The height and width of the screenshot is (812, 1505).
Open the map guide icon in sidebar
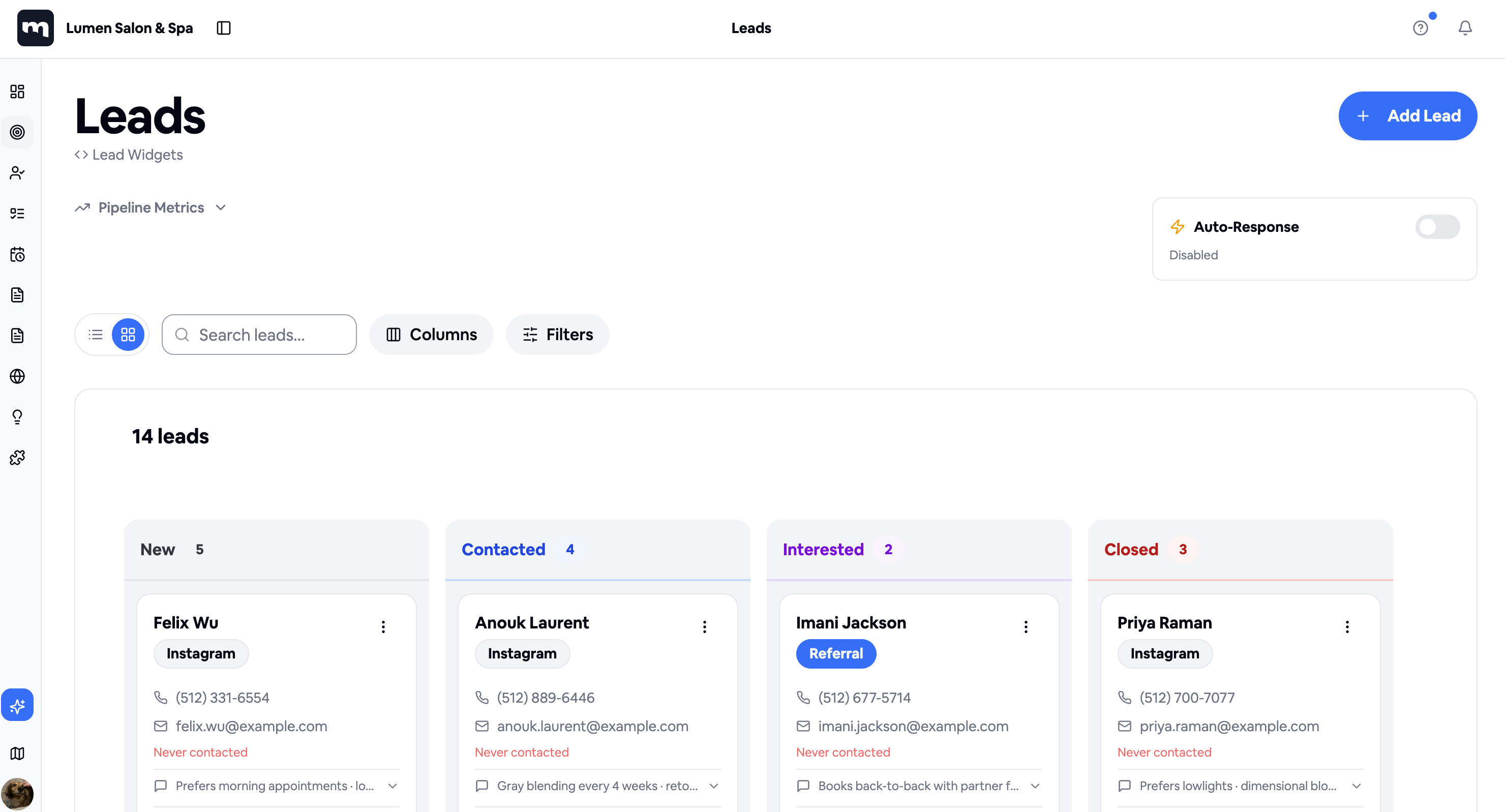coord(17,754)
